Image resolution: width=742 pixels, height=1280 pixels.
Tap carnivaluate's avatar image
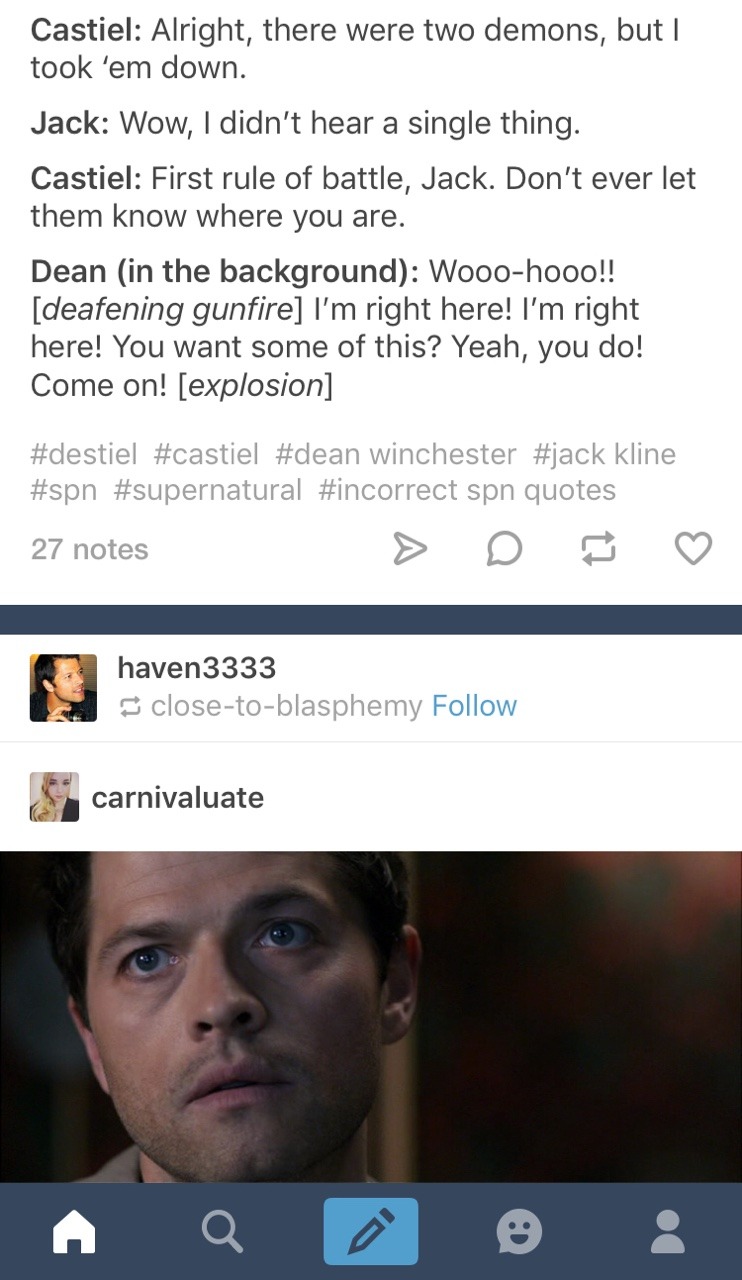click(x=54, y=797)
